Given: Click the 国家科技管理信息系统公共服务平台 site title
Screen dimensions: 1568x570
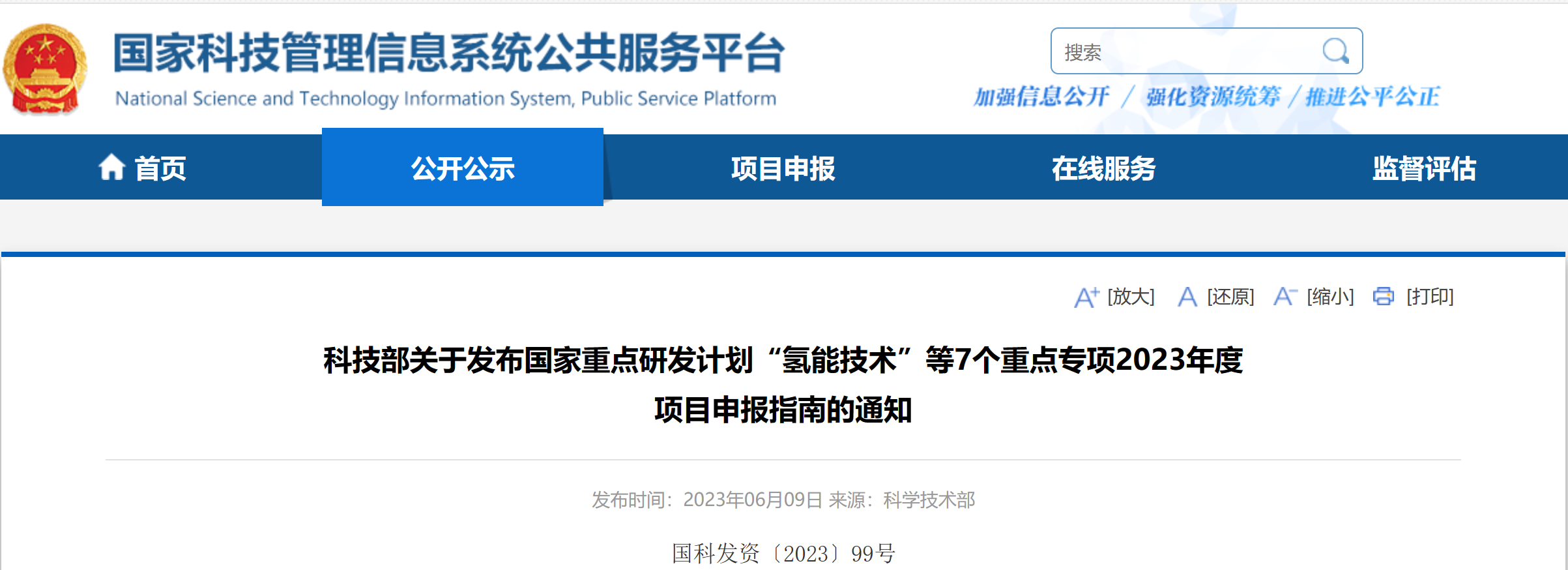Looking at the screenshot, I should point(449,52).
